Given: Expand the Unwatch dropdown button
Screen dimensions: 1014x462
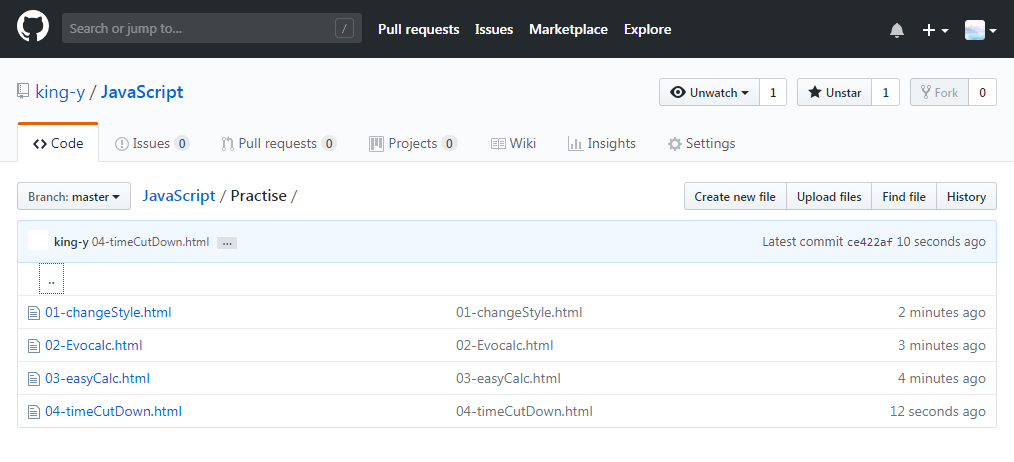Looking at the screenshot, I should coord(709,93).
